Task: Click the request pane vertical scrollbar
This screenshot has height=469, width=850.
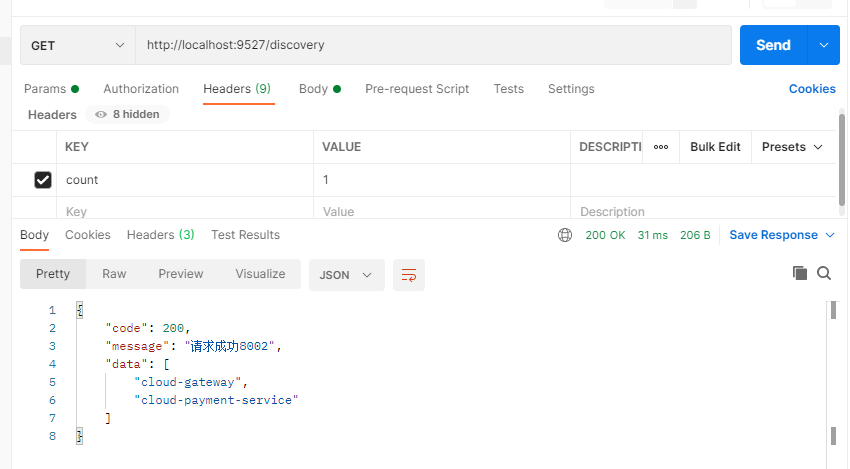Action: [841, 160]
